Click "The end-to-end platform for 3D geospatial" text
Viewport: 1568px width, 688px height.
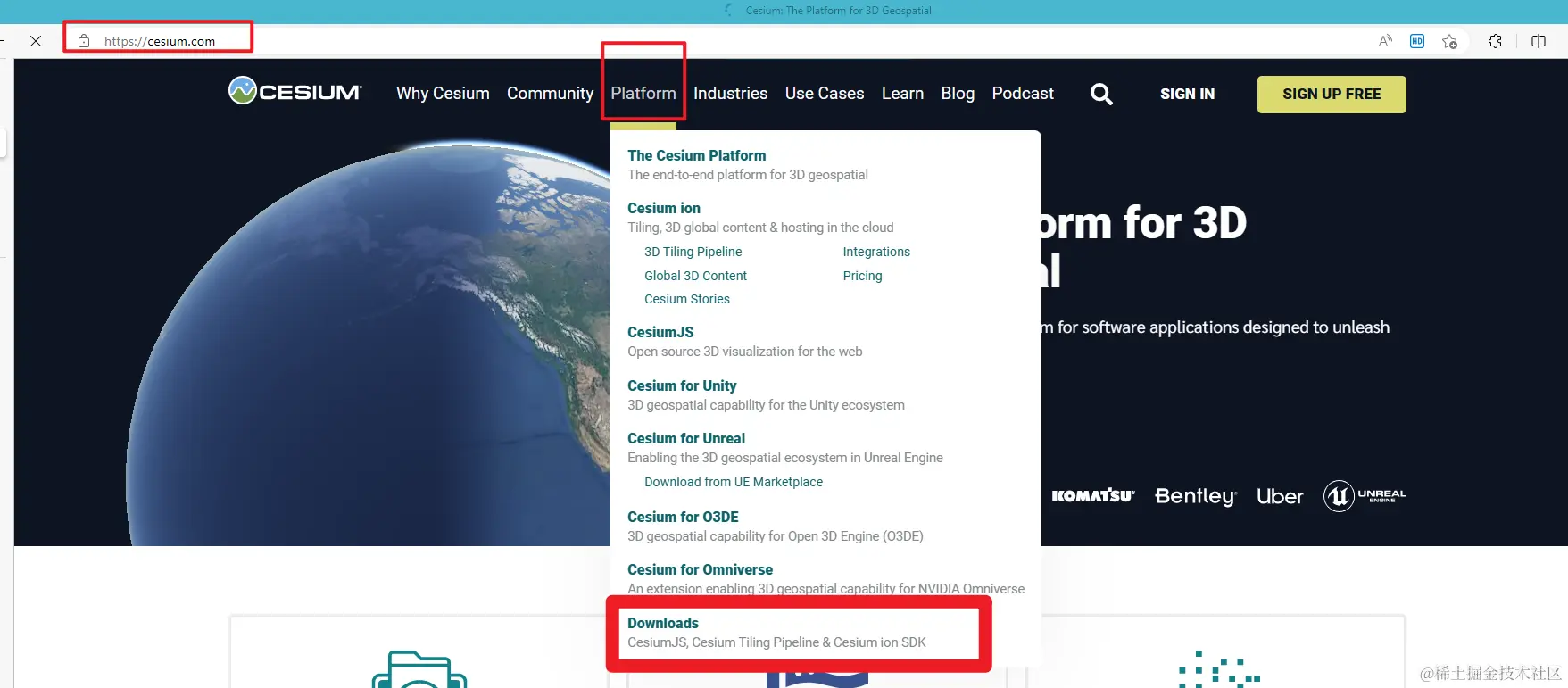(747, 175)
